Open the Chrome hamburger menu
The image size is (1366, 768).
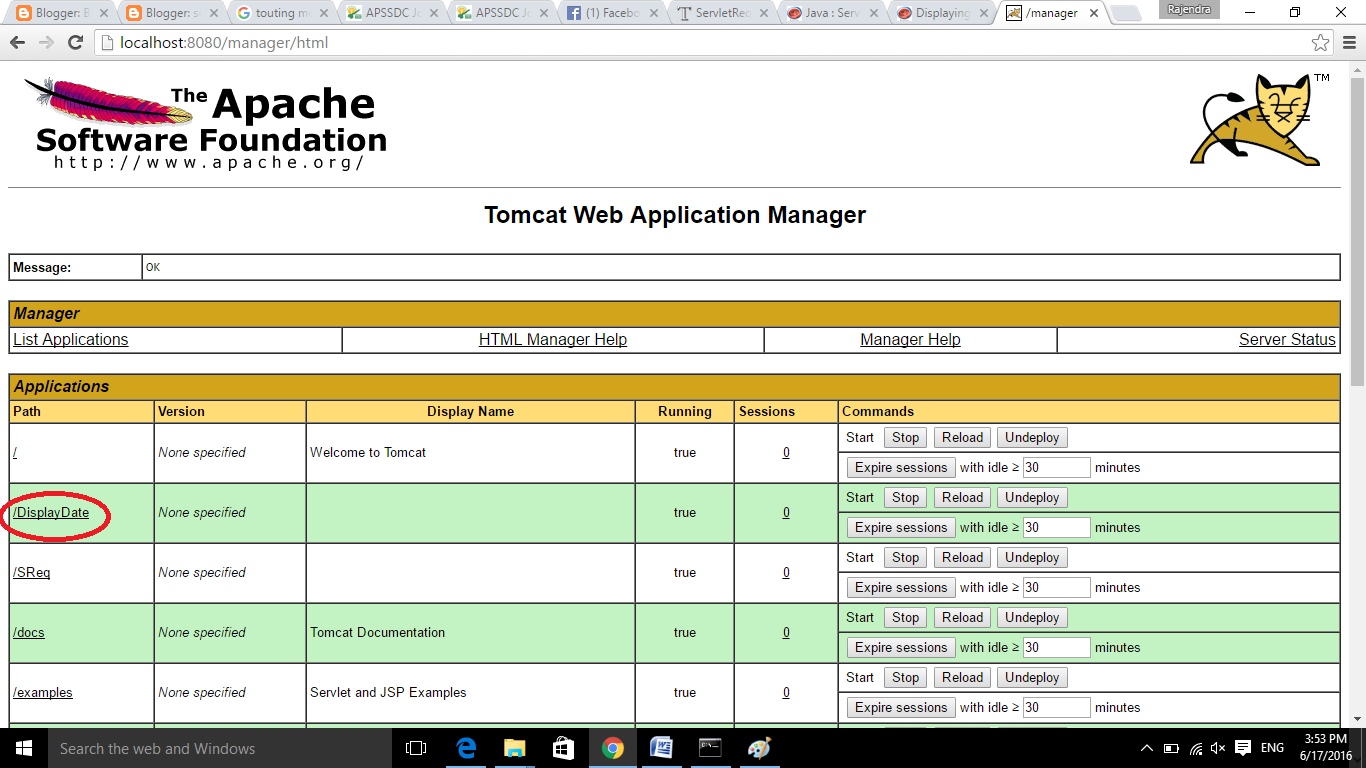tap(1348, 43)
